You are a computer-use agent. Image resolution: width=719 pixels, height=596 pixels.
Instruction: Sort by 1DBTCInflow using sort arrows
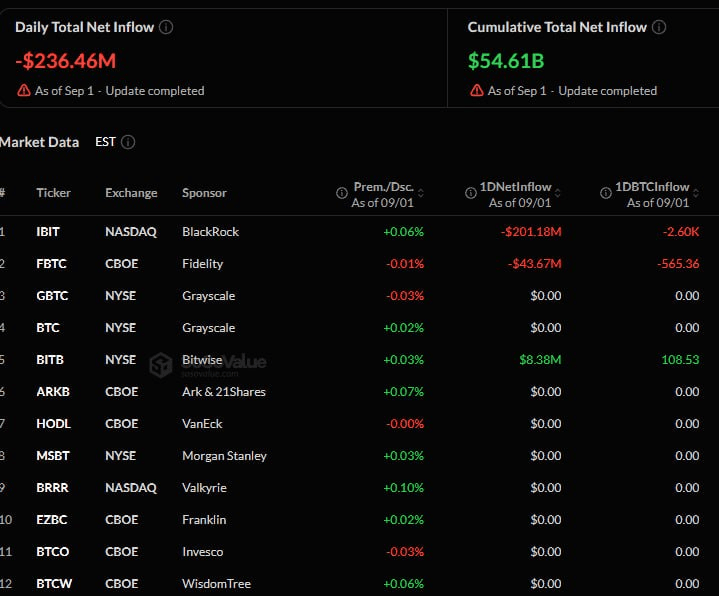696,193
